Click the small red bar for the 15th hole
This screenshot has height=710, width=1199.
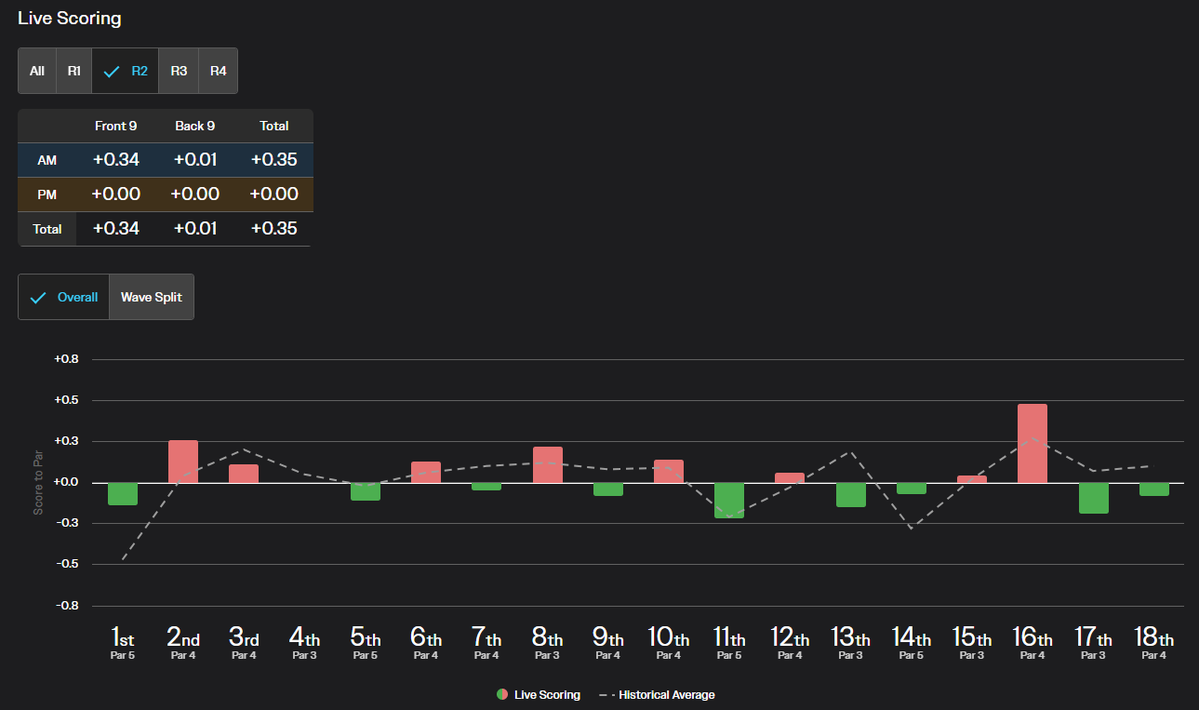pyautogui.click(x=972, y=479)
